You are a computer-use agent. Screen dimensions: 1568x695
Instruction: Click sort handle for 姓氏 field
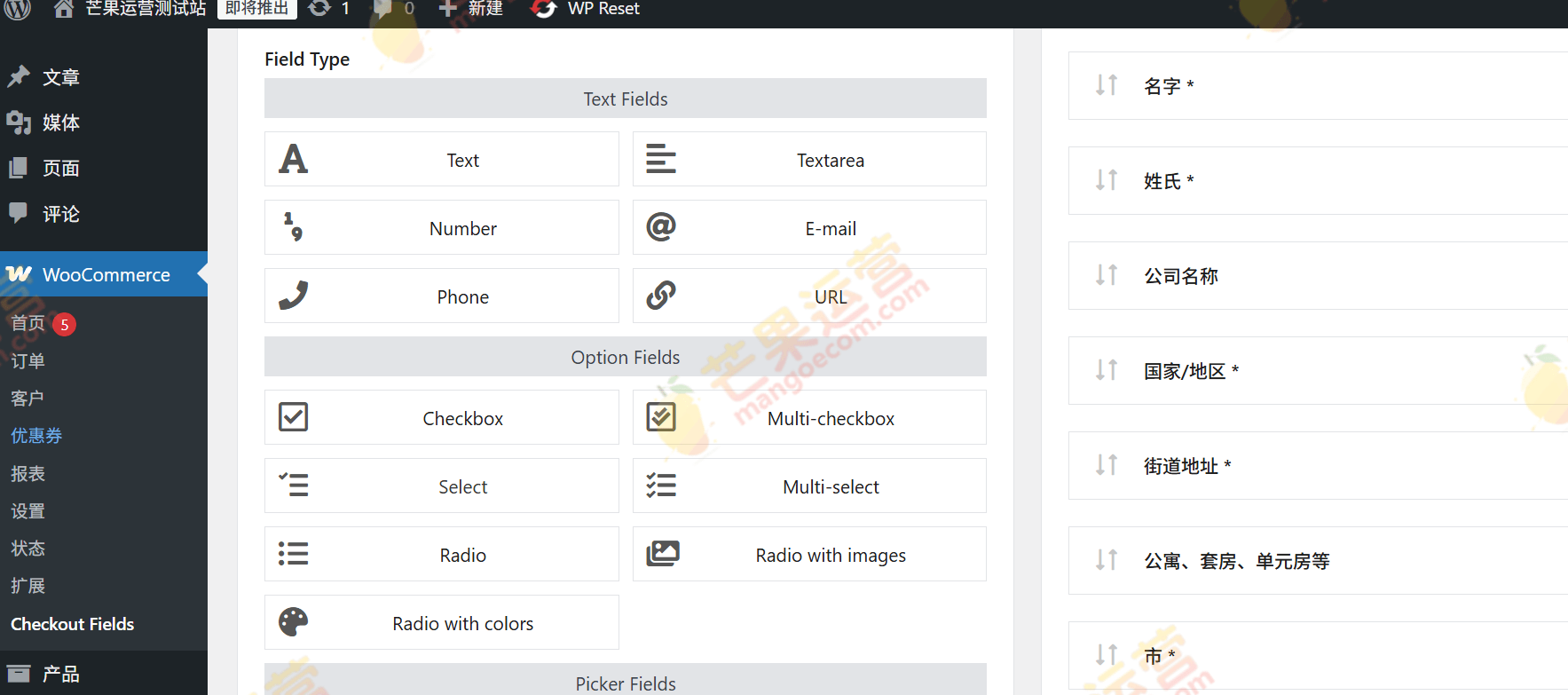pyautogui.click(x=1107, y=179)
